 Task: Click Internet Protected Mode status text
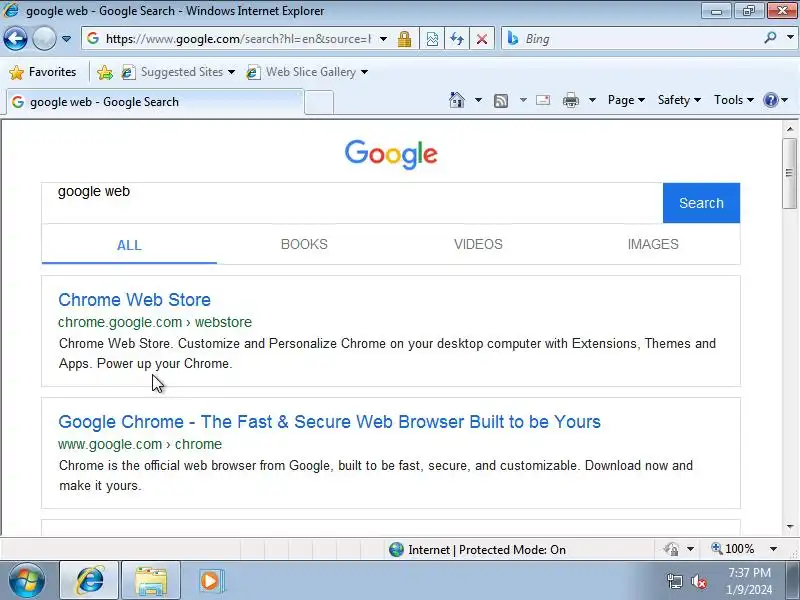487,550
